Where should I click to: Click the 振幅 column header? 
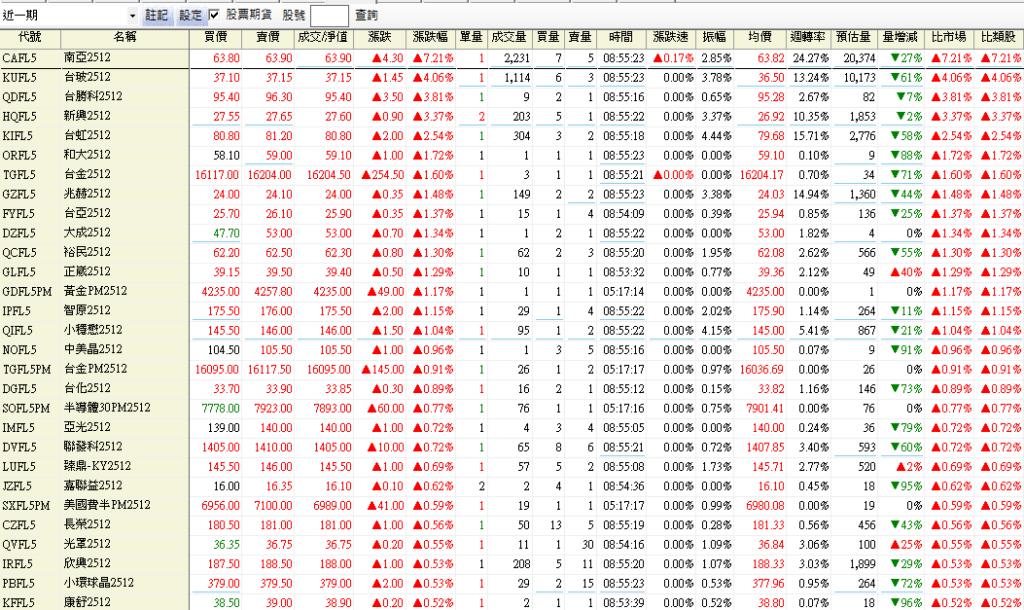coord(714,37)
